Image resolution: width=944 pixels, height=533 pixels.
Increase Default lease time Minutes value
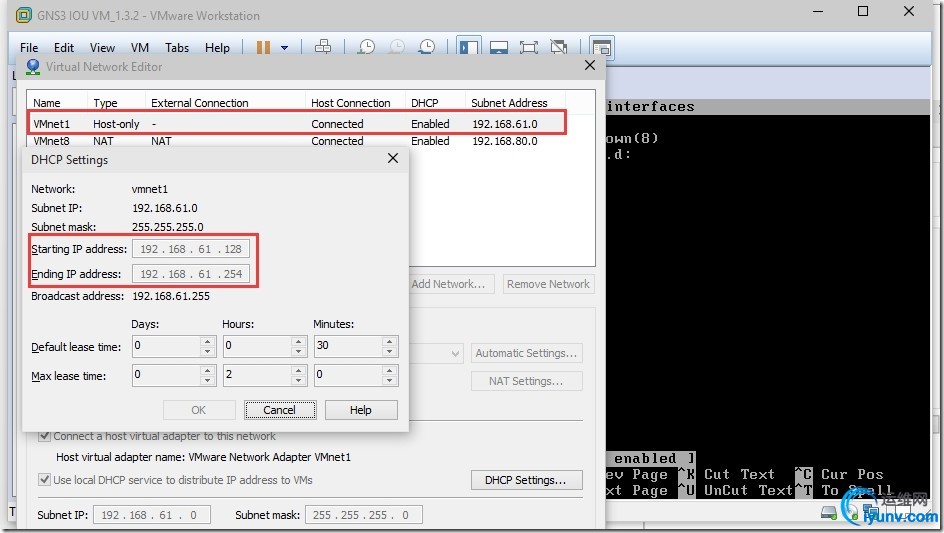point(390,341)
